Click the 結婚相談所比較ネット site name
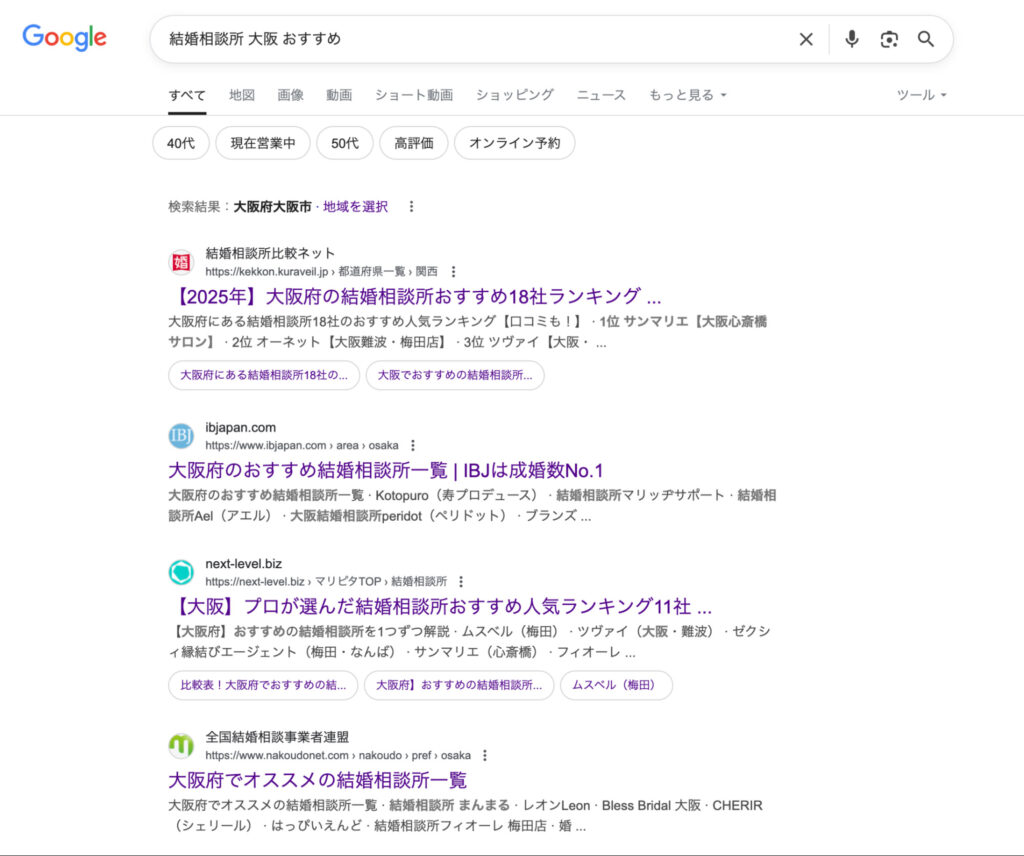 (x=270, y=253)
